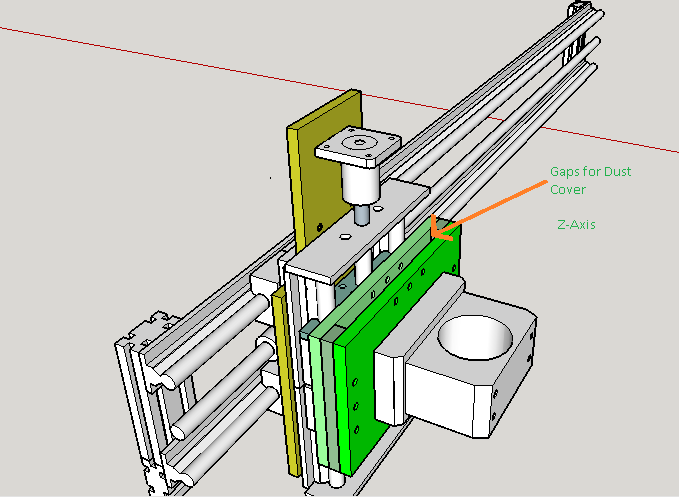Select the stepper motor's square top flange
Image resolution: width=679 pixels, height=497 pixels.
tap(358, 146)
